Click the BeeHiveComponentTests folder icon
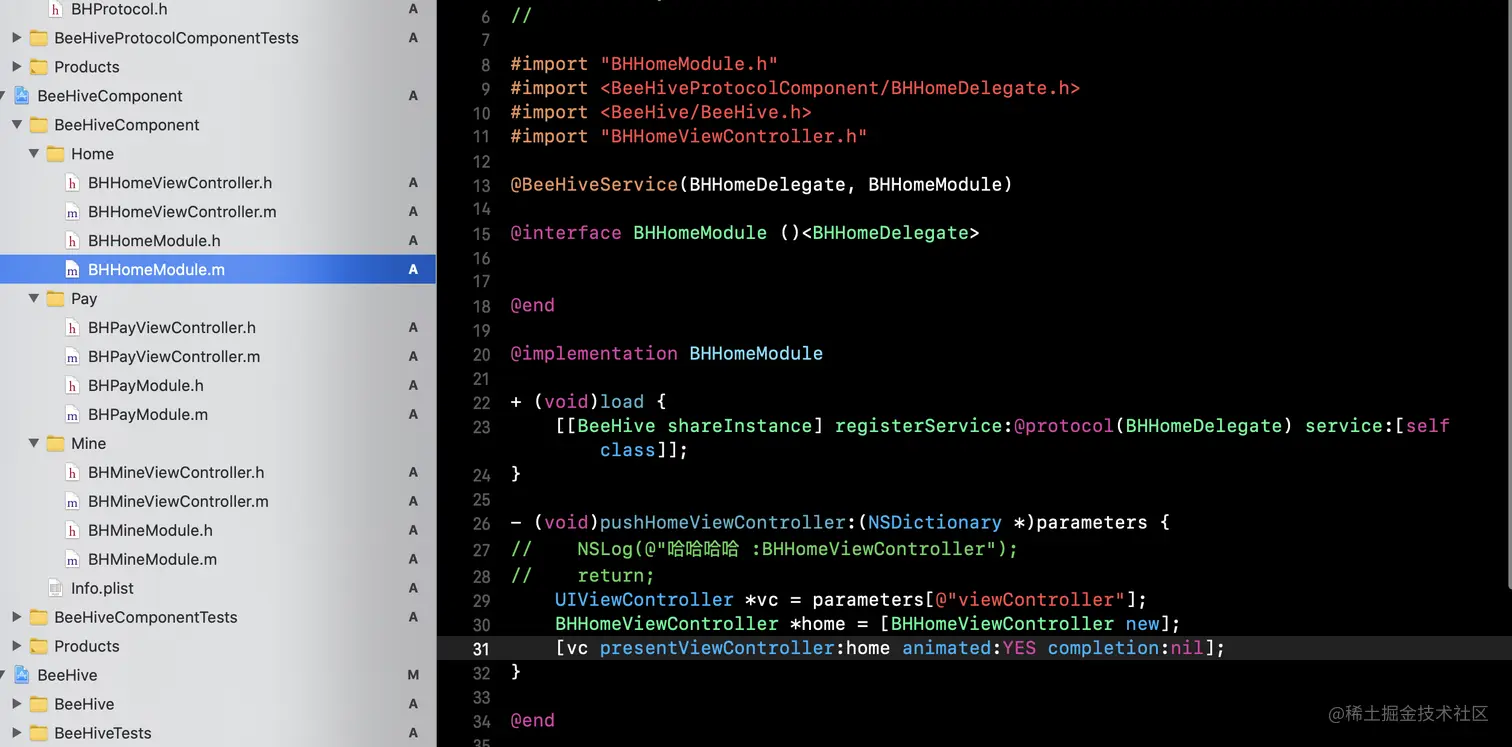Viewport: 1512px width, 747px height. pyautogui.click(x=39, y=617)
